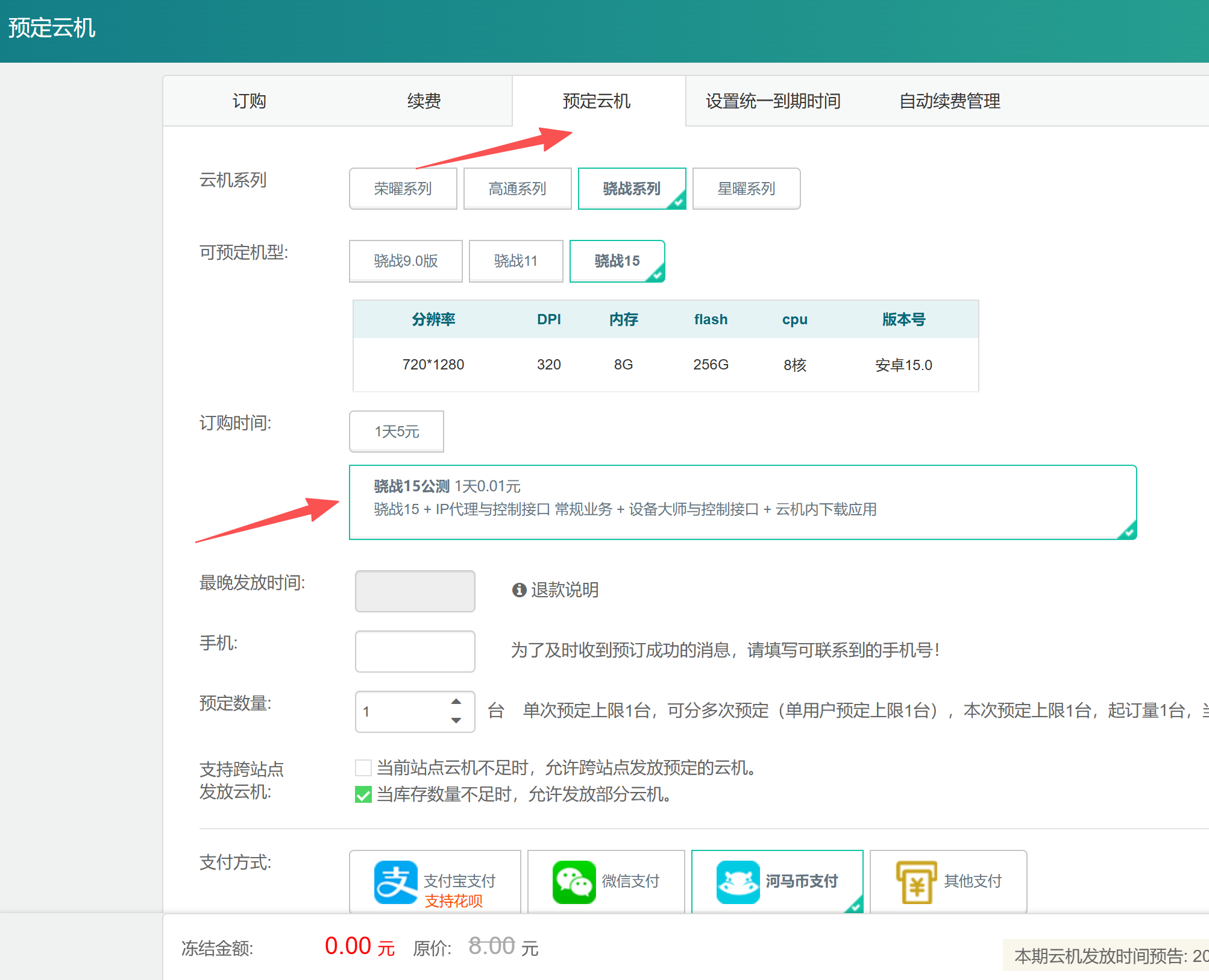Go to 自动续费管理 tab

click(x=949, y=101)
